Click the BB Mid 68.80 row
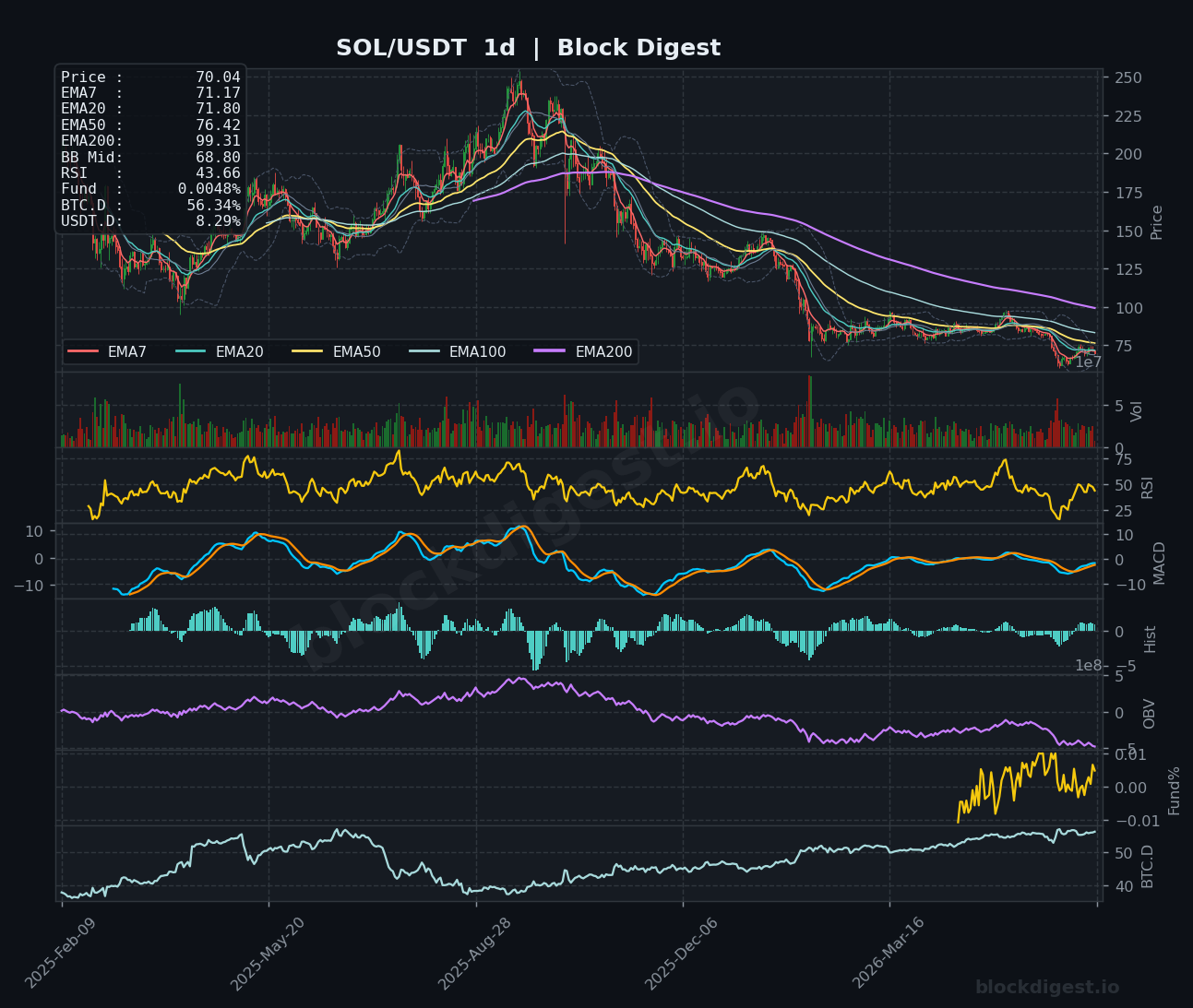This screenshot has width=1193, height=1008. [150, 158]
